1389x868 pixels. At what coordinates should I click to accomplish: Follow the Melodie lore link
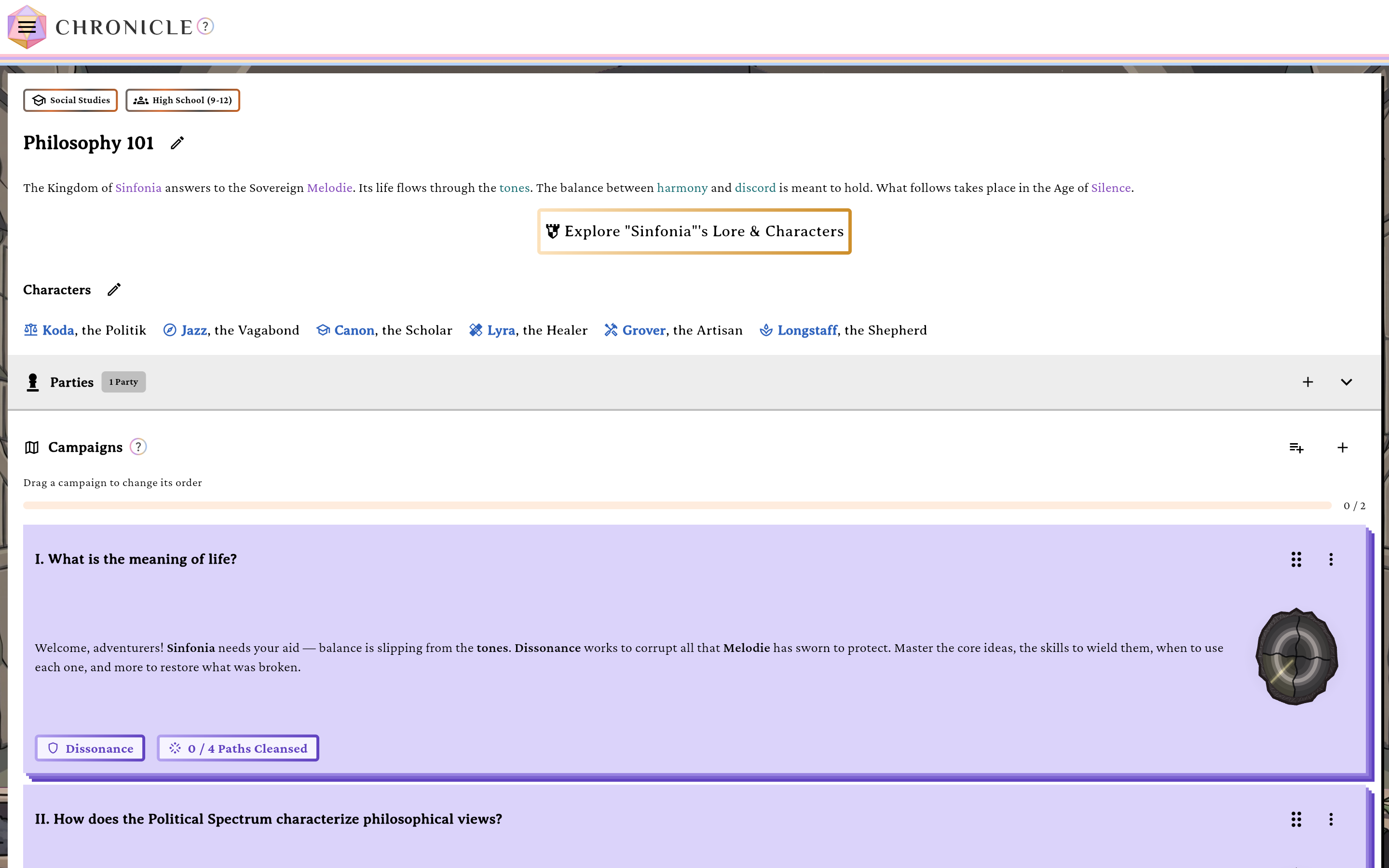329,188
